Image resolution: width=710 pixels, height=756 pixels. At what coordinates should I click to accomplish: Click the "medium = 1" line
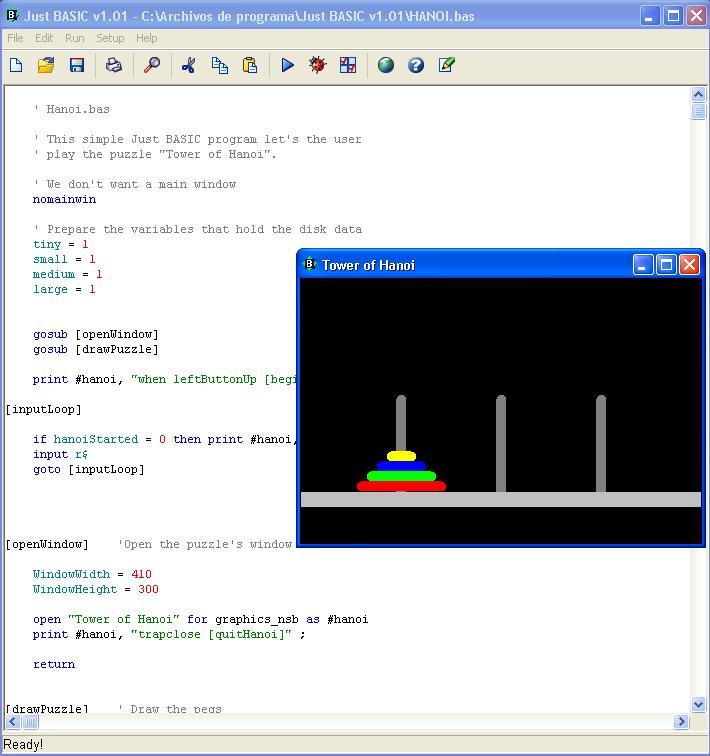coord(67,274)
